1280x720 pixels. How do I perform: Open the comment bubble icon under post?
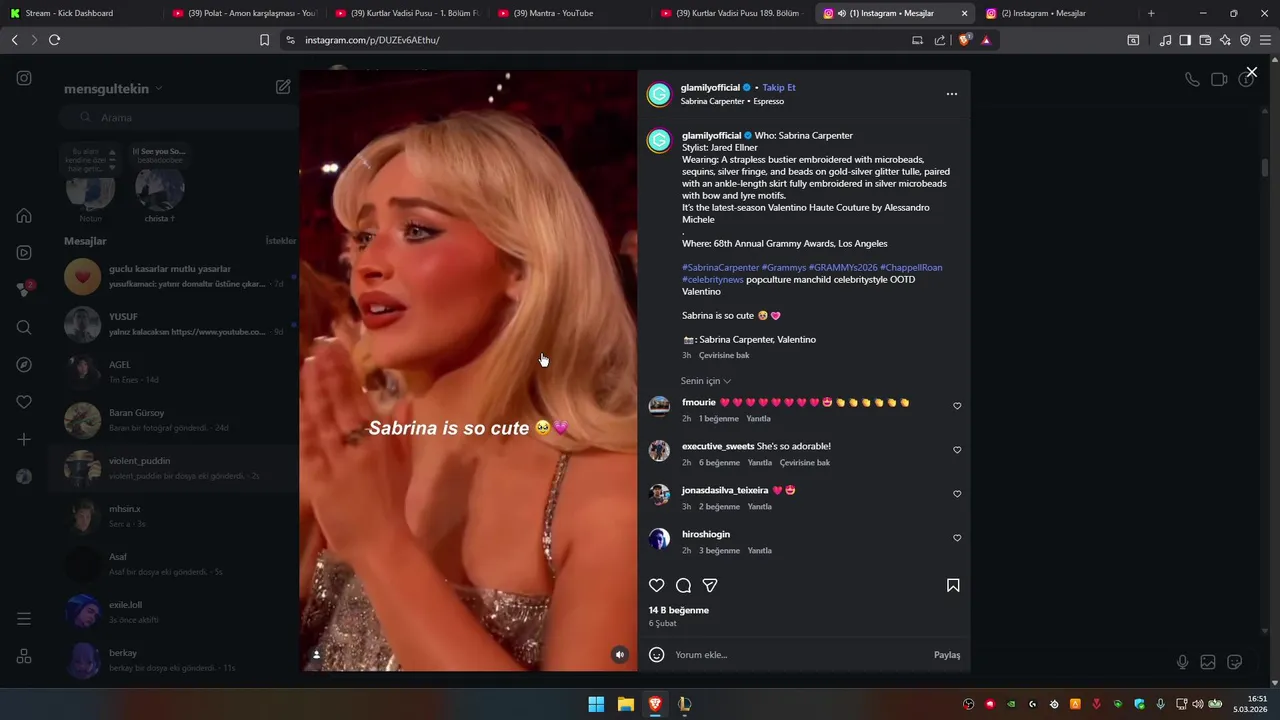coord(683,585)
